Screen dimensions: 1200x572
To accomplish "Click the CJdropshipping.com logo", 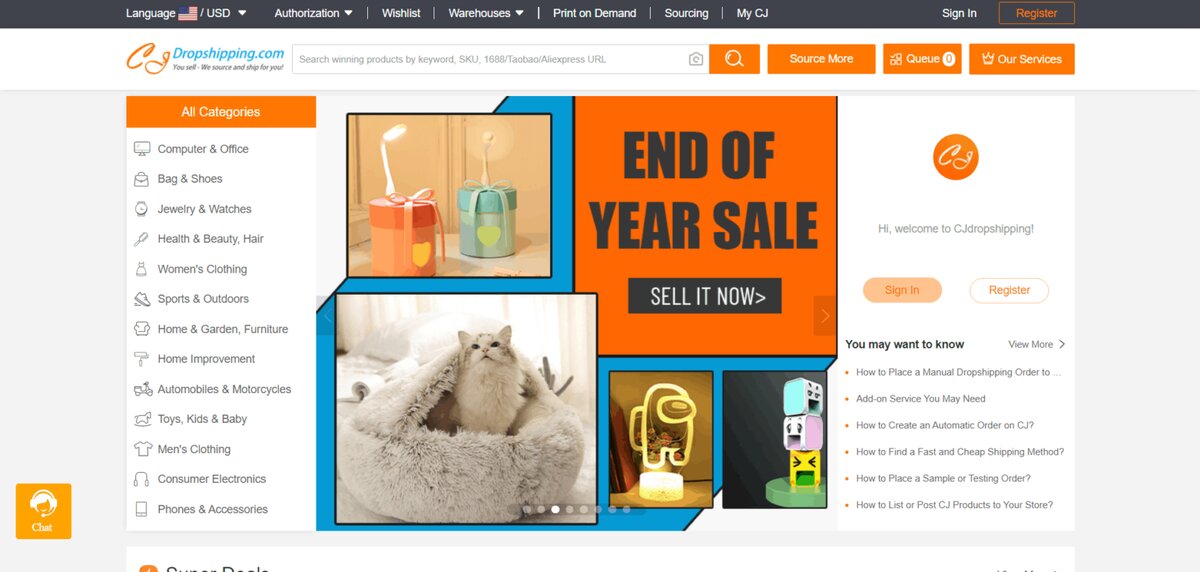I will coord(205,58).
